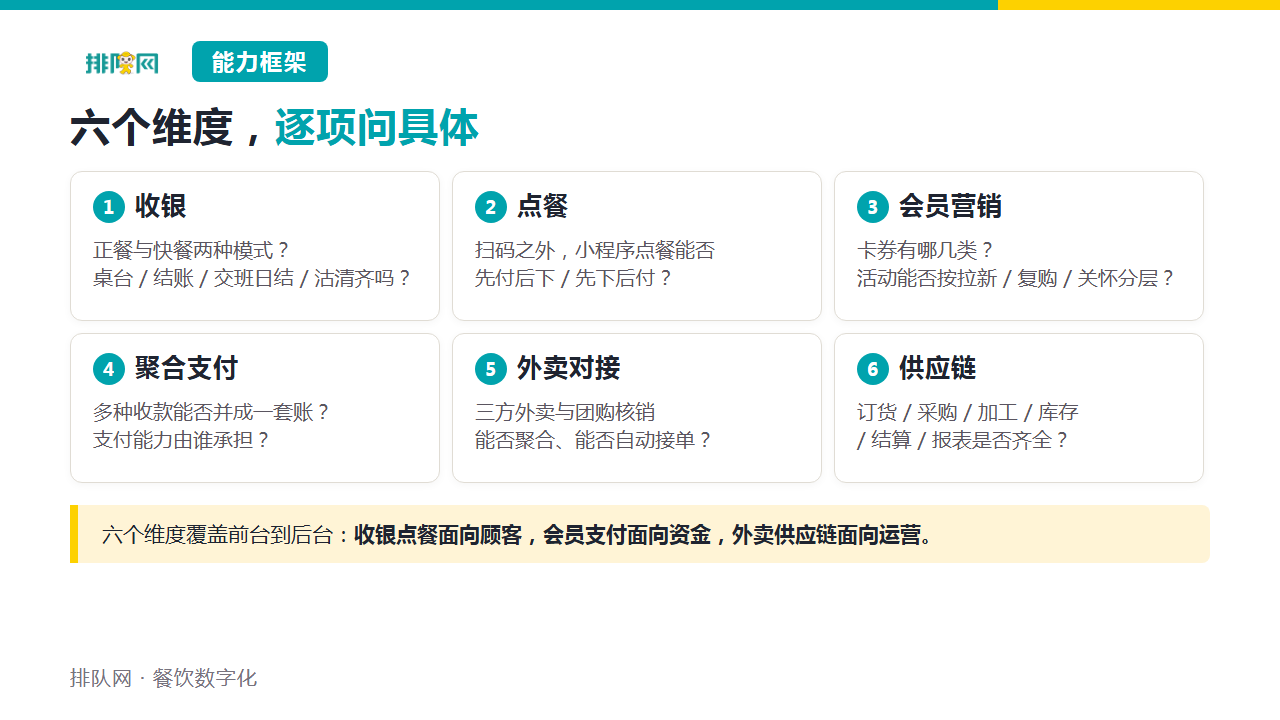Click the summary text 六个维度覆盖前台到后台：

pos(227,535)
